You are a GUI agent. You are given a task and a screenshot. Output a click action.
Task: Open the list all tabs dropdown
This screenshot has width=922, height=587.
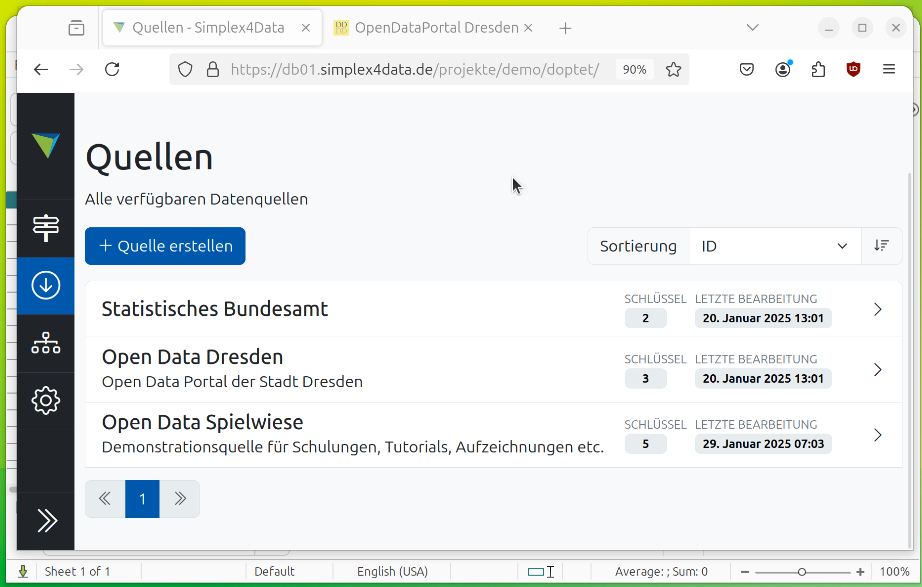752,28
